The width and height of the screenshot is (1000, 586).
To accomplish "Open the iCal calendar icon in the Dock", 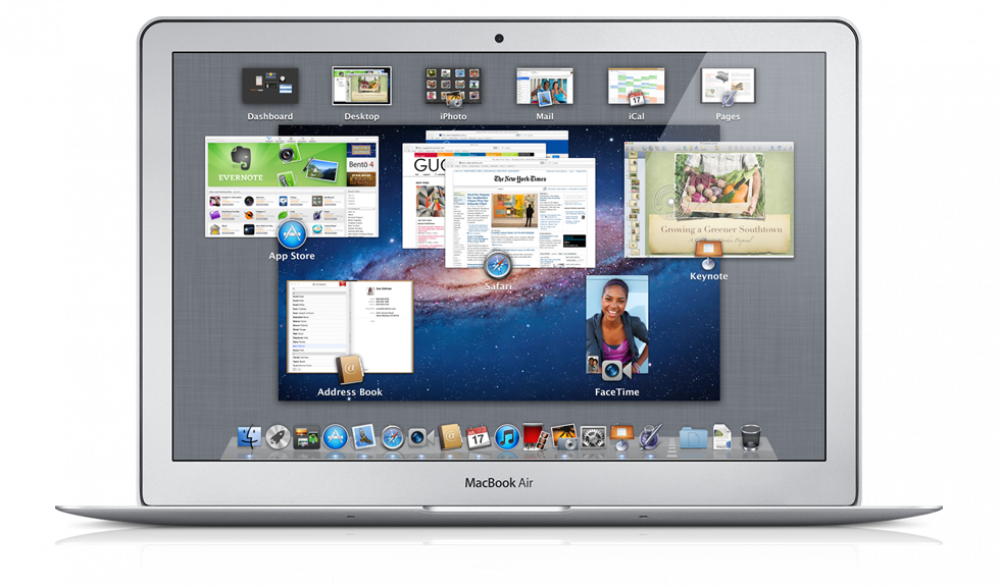I will [x=478, y=438].
